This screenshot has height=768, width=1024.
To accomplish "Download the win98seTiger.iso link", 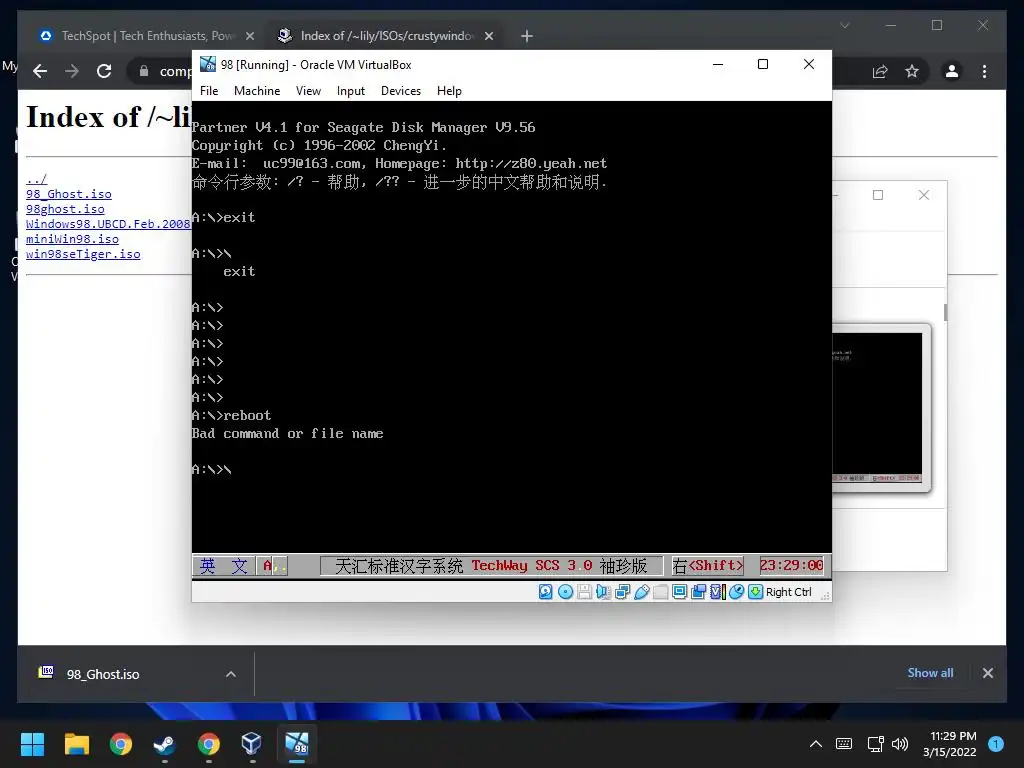I will click(x=83, y=254).
